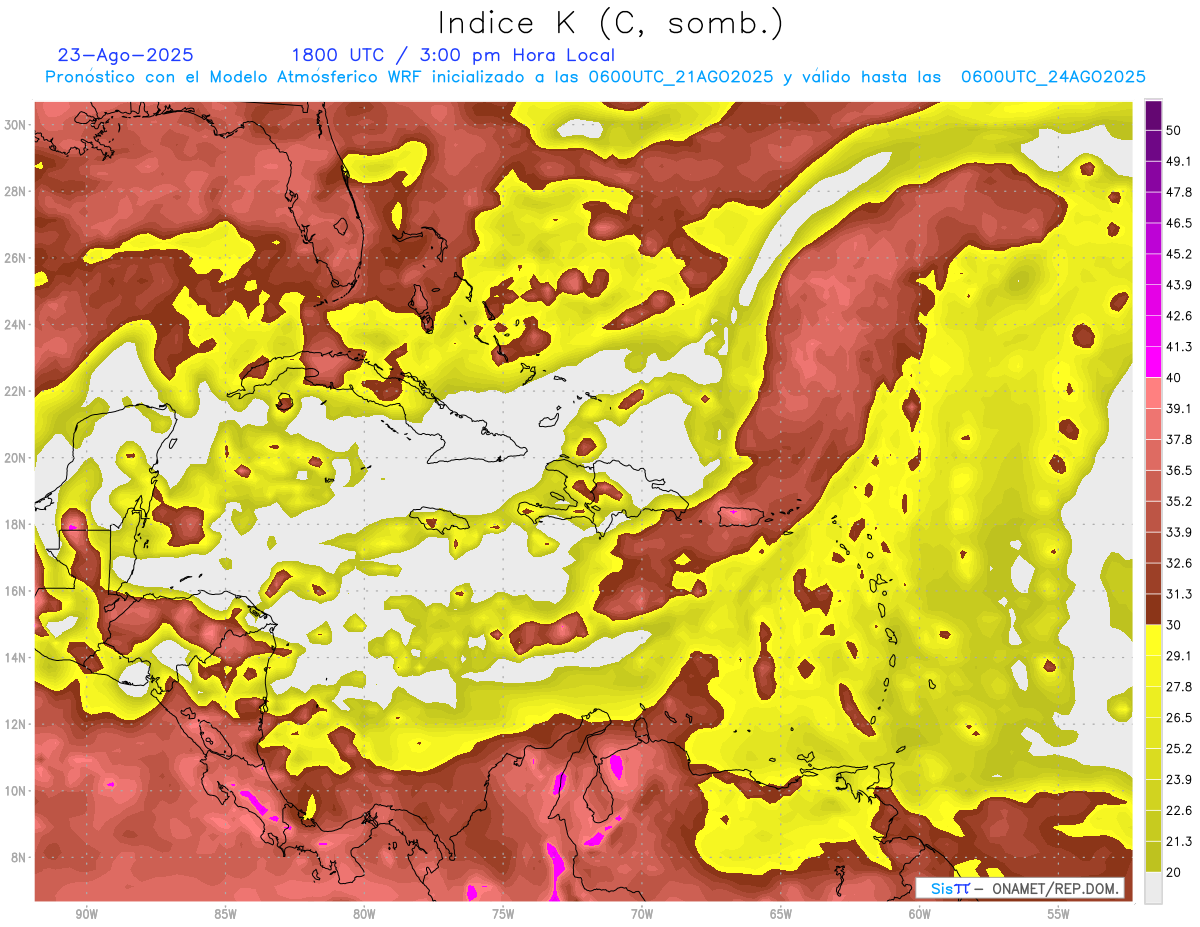Click the '60W' longitude axis label
This screenshot has height=927, width=1200.
pyautogui.click(x=920, y=914)
